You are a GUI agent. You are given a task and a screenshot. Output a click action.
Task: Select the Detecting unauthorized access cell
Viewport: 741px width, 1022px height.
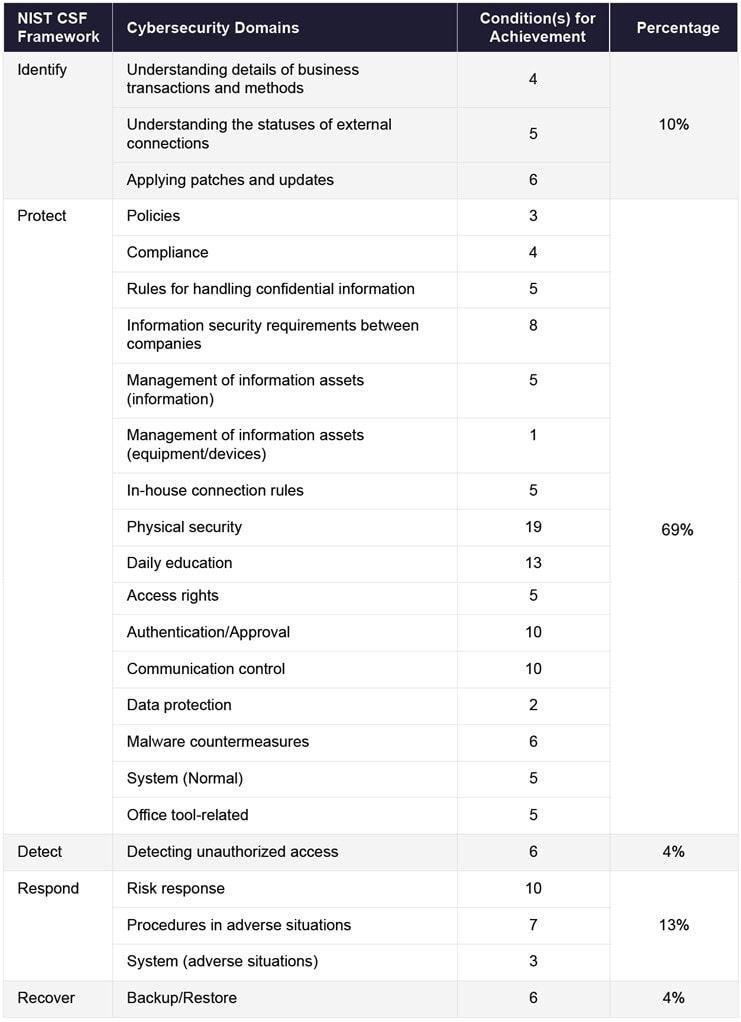tap(232, 852)
